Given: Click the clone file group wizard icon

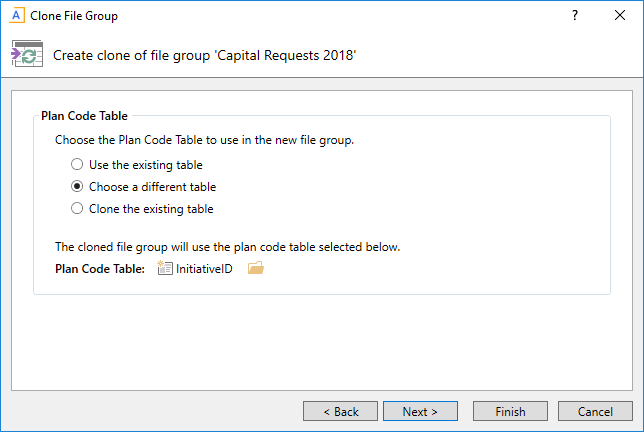Looking at the screenshot, I should coord(25,55).
